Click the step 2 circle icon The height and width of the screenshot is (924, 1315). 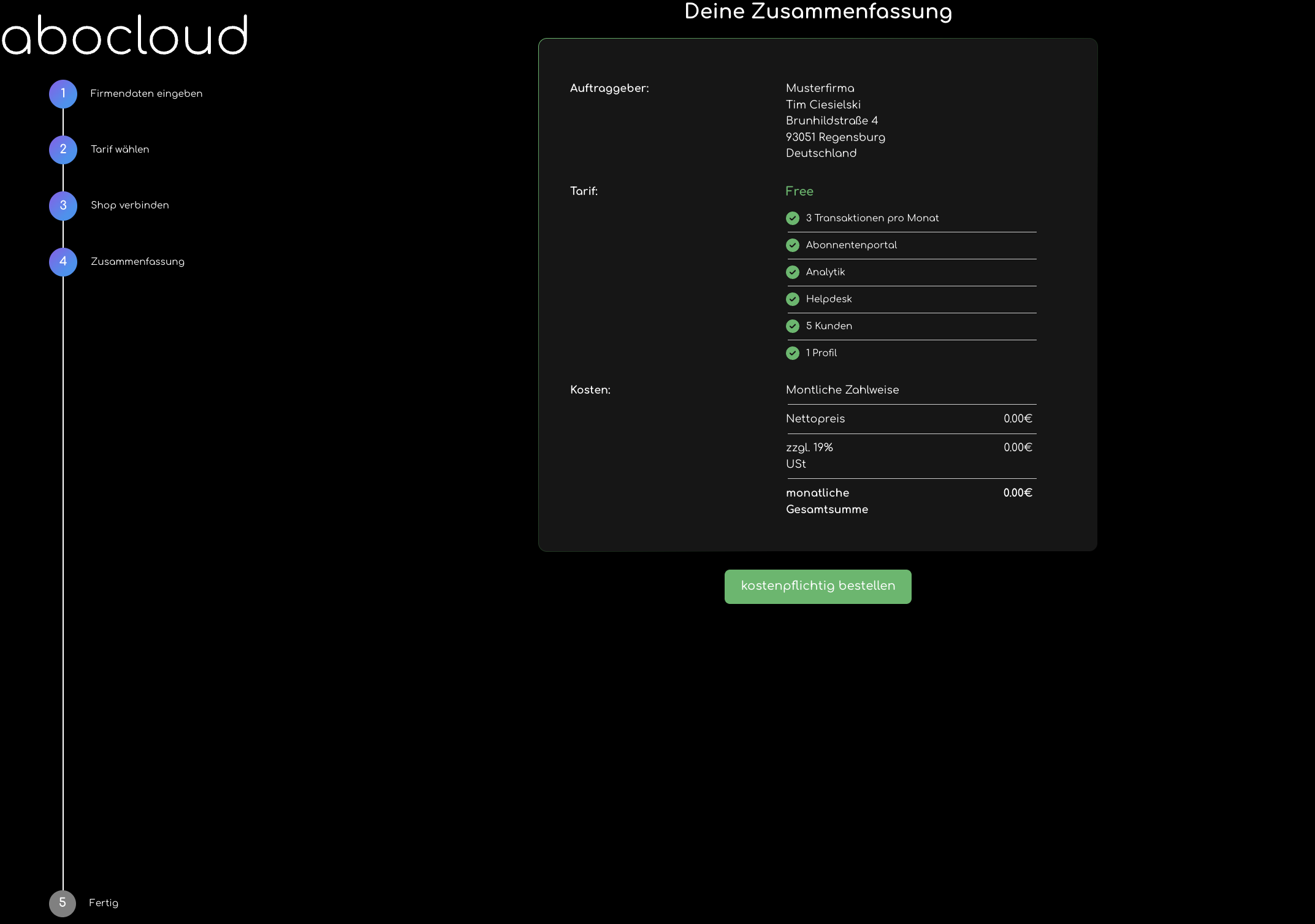[x=63, y=150]
